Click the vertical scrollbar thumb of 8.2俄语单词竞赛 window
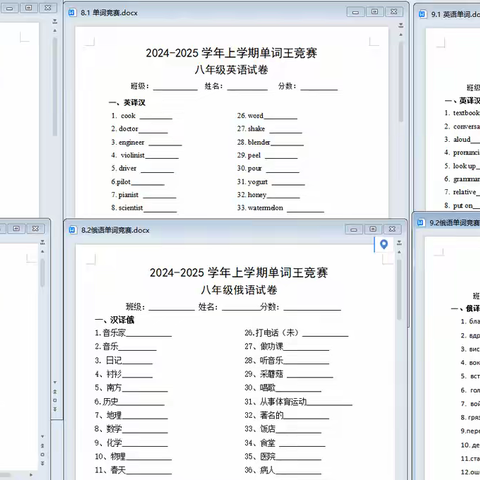480x480 pixels. 399,290
